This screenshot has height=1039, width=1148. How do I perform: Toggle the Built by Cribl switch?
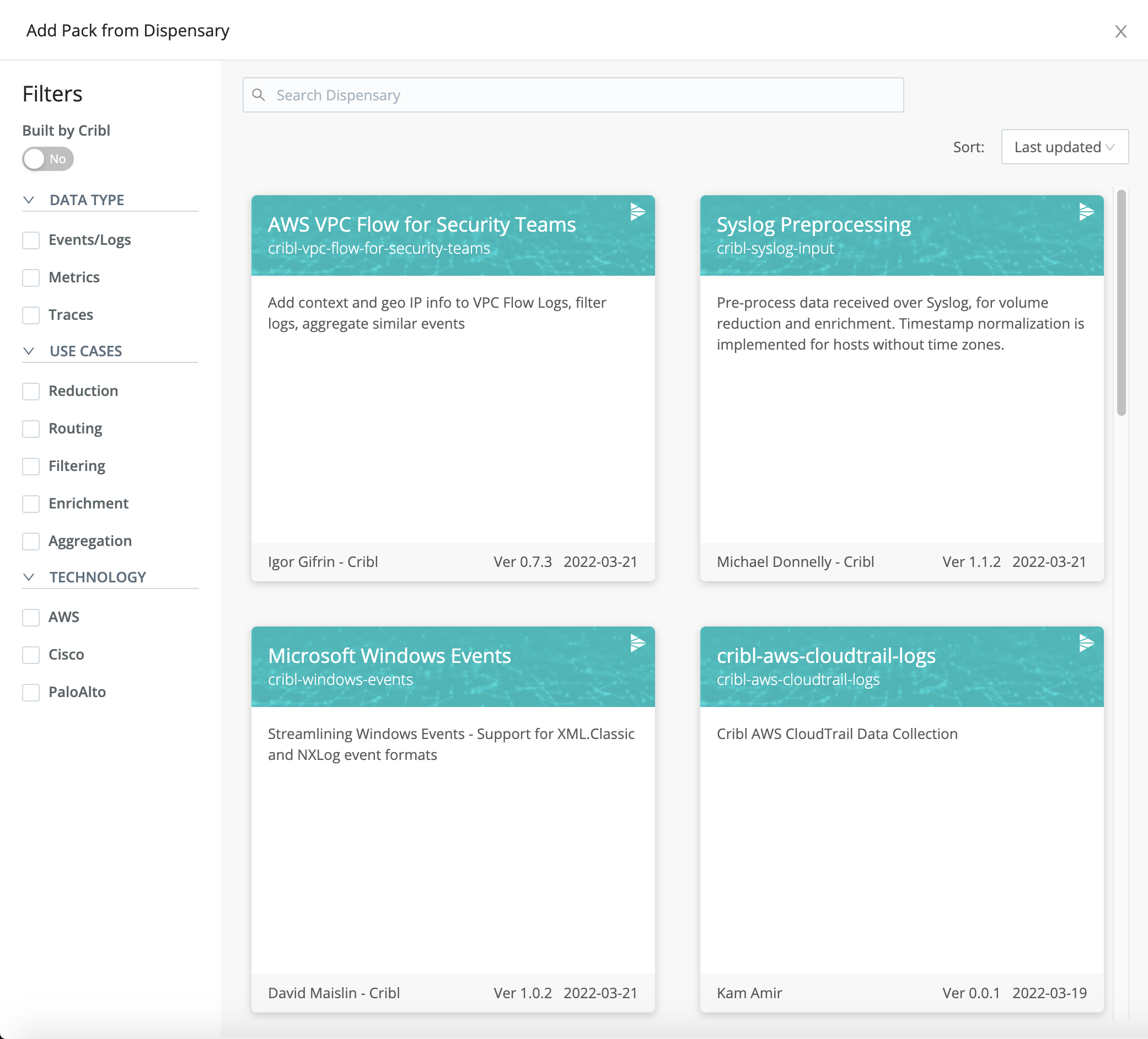[48, 159]
